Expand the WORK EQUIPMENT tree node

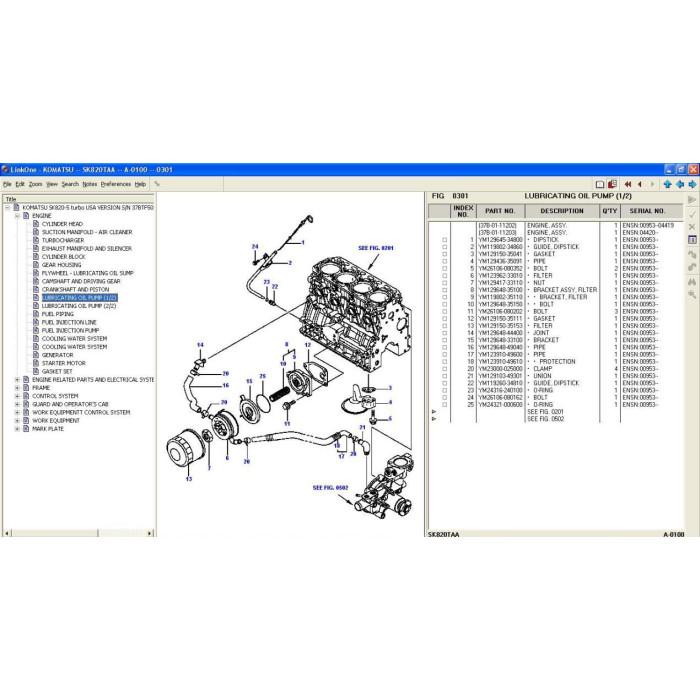click(17, 421)
